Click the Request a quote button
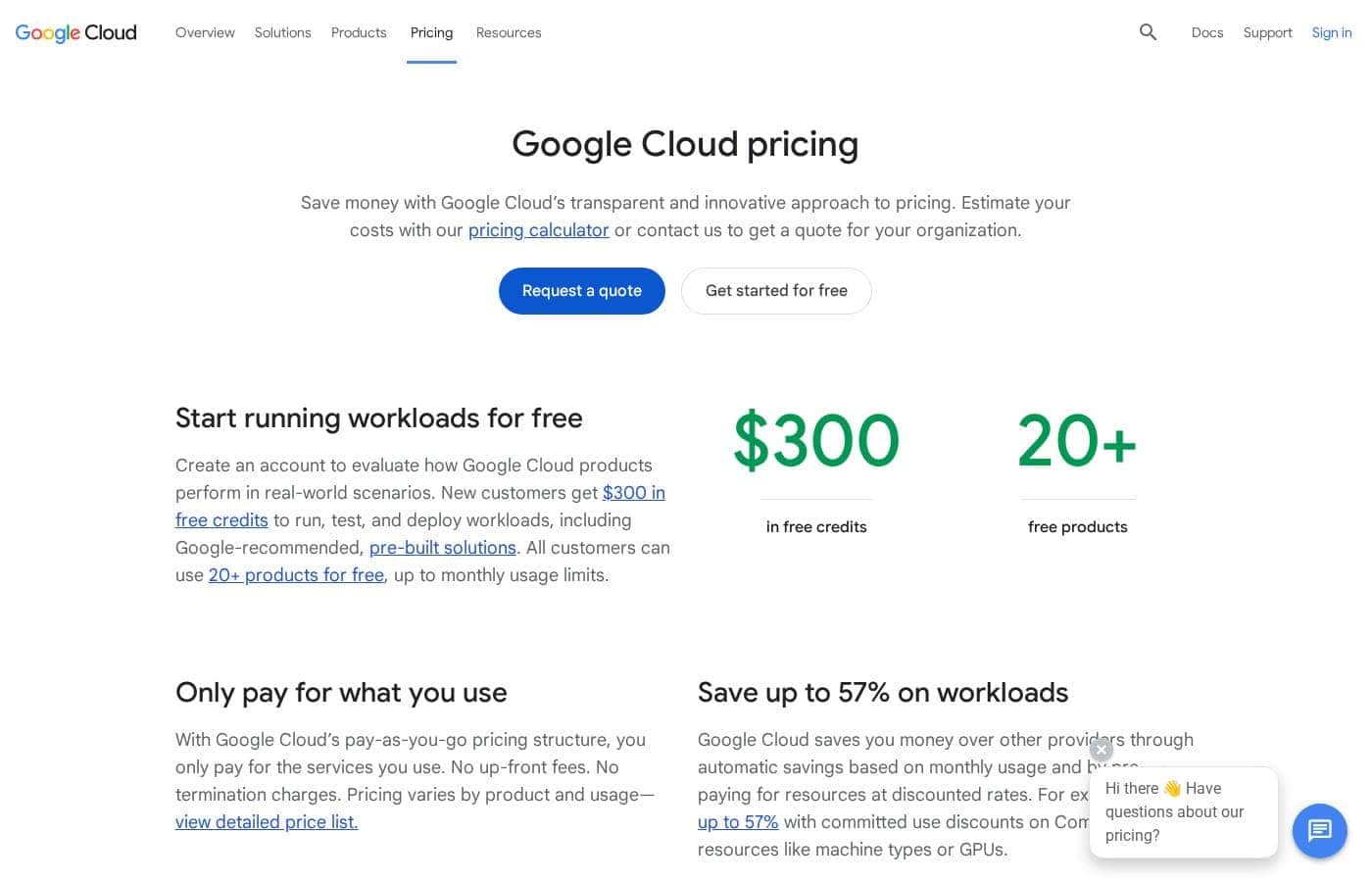The width and height of the screenshot is (1372, 882). (582, 291)
